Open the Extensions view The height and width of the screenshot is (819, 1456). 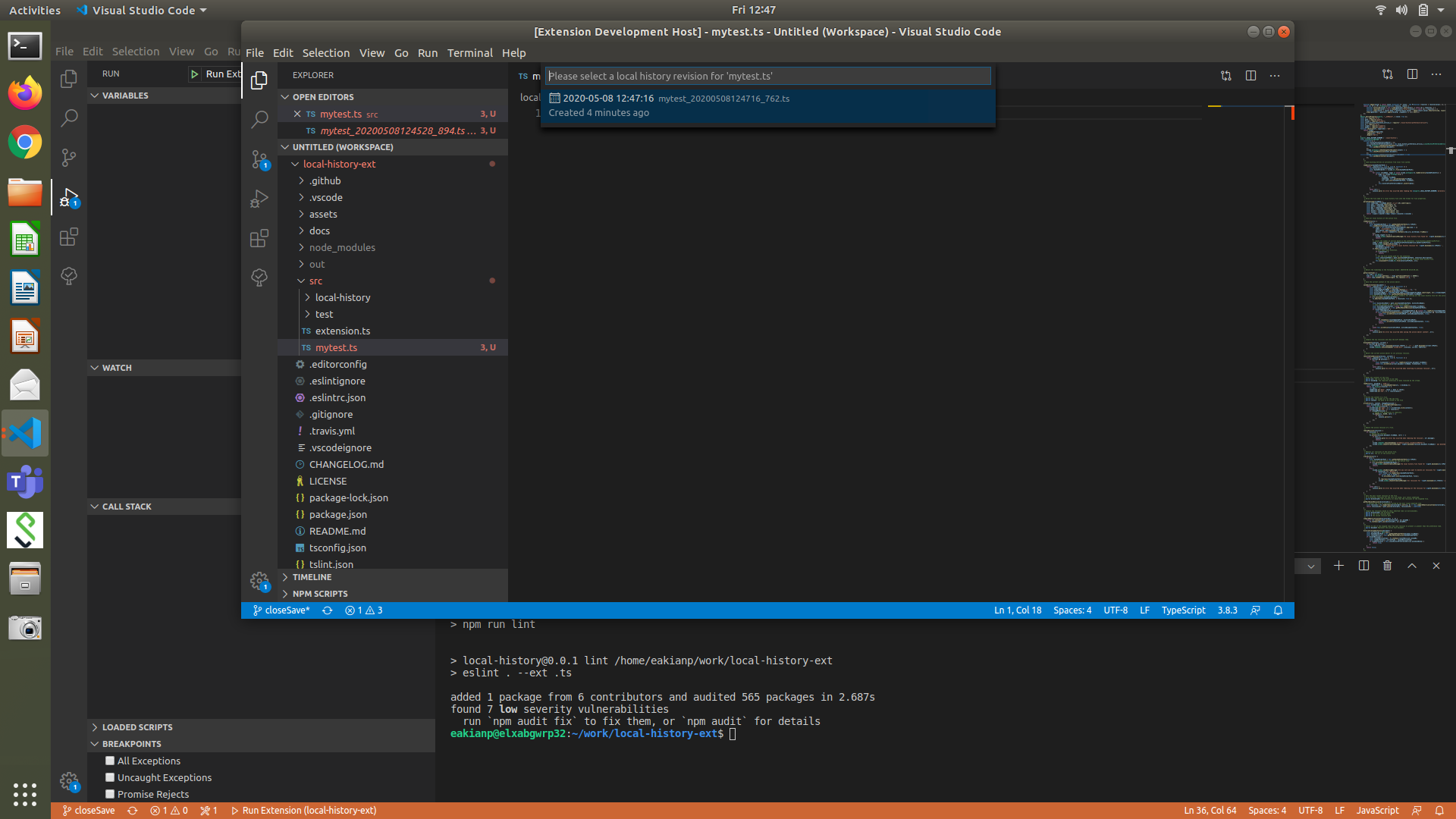tap(259, 237)
